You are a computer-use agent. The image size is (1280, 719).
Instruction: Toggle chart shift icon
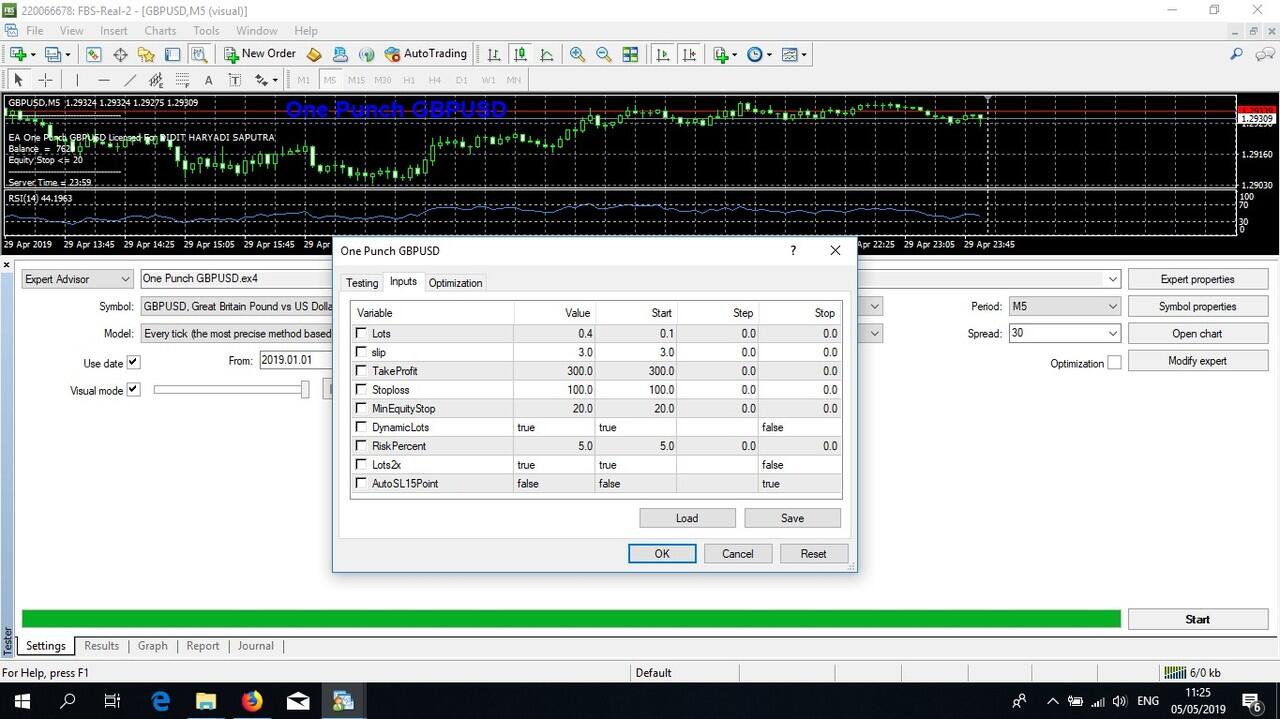pos(689,54)
